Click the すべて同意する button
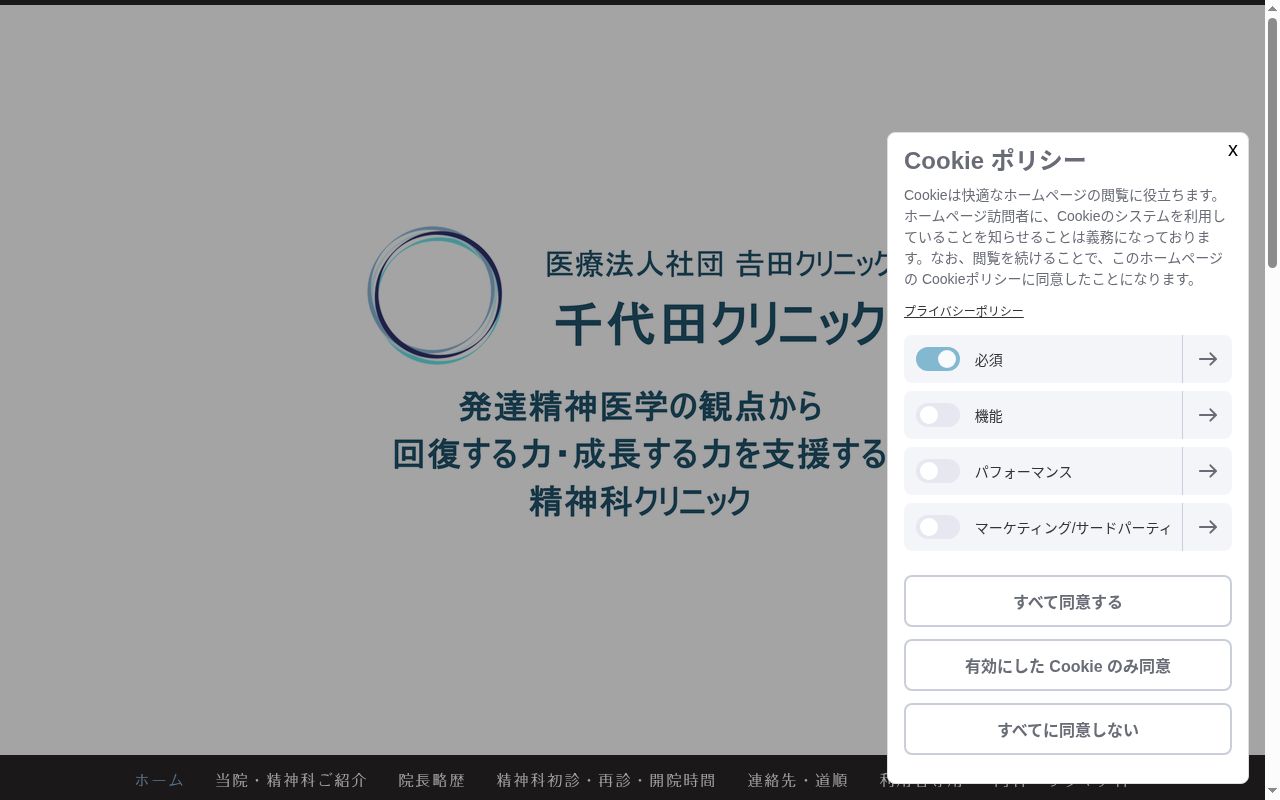This screenshot has width=1280, height=800. (1068, 601)
